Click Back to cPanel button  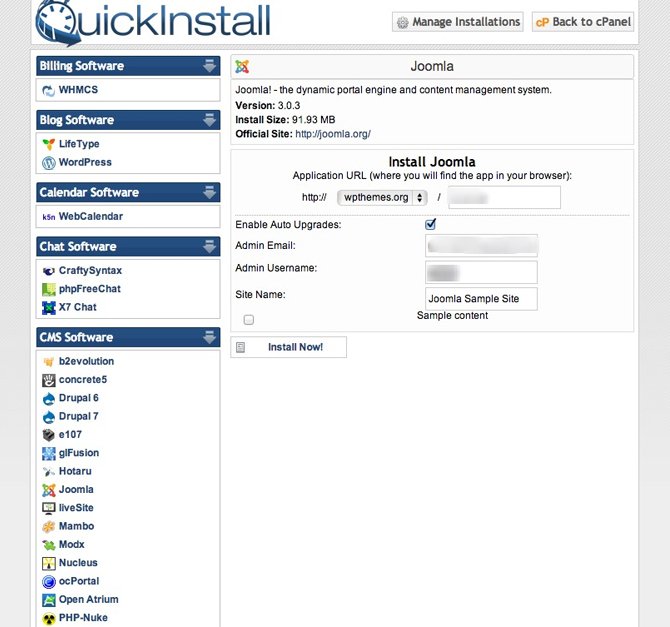(583, 22)
